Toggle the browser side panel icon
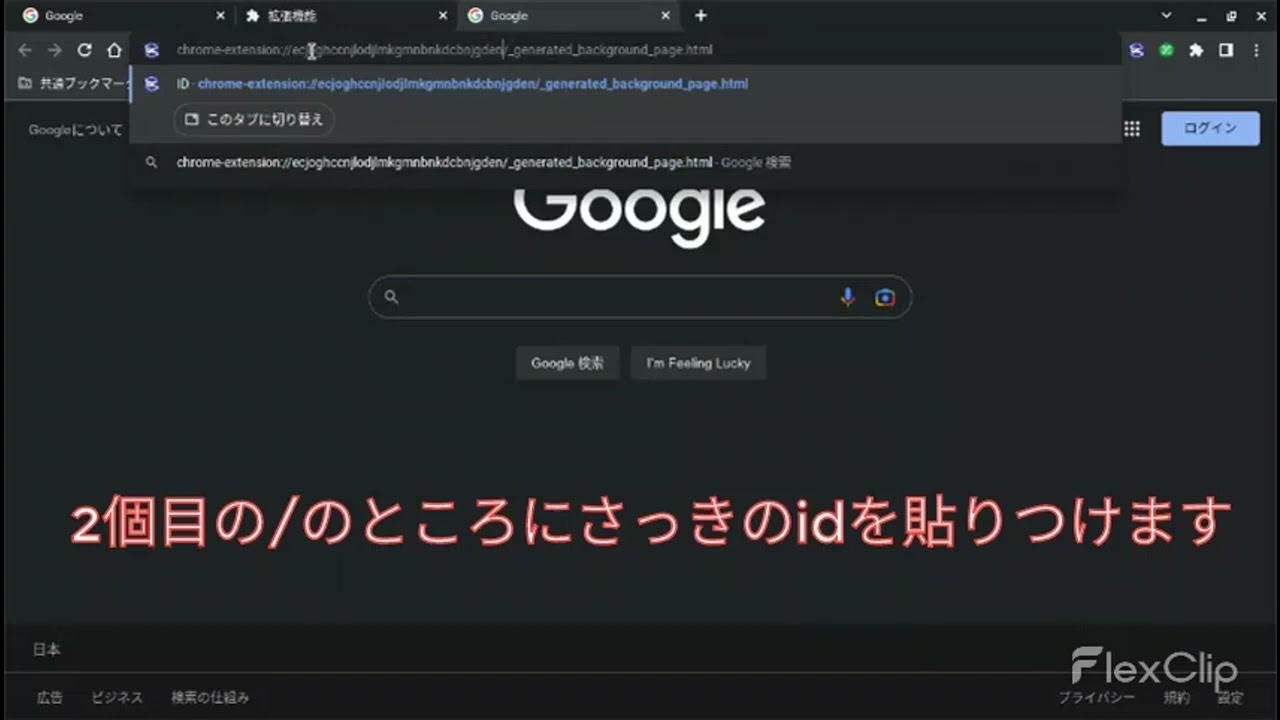This screenshot has height=720, width=1280. point(1226,50)
